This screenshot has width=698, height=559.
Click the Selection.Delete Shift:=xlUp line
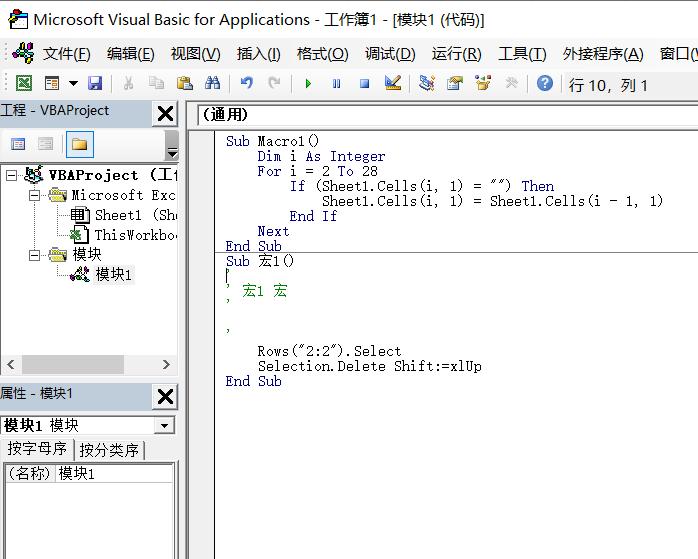click(369, 366)
